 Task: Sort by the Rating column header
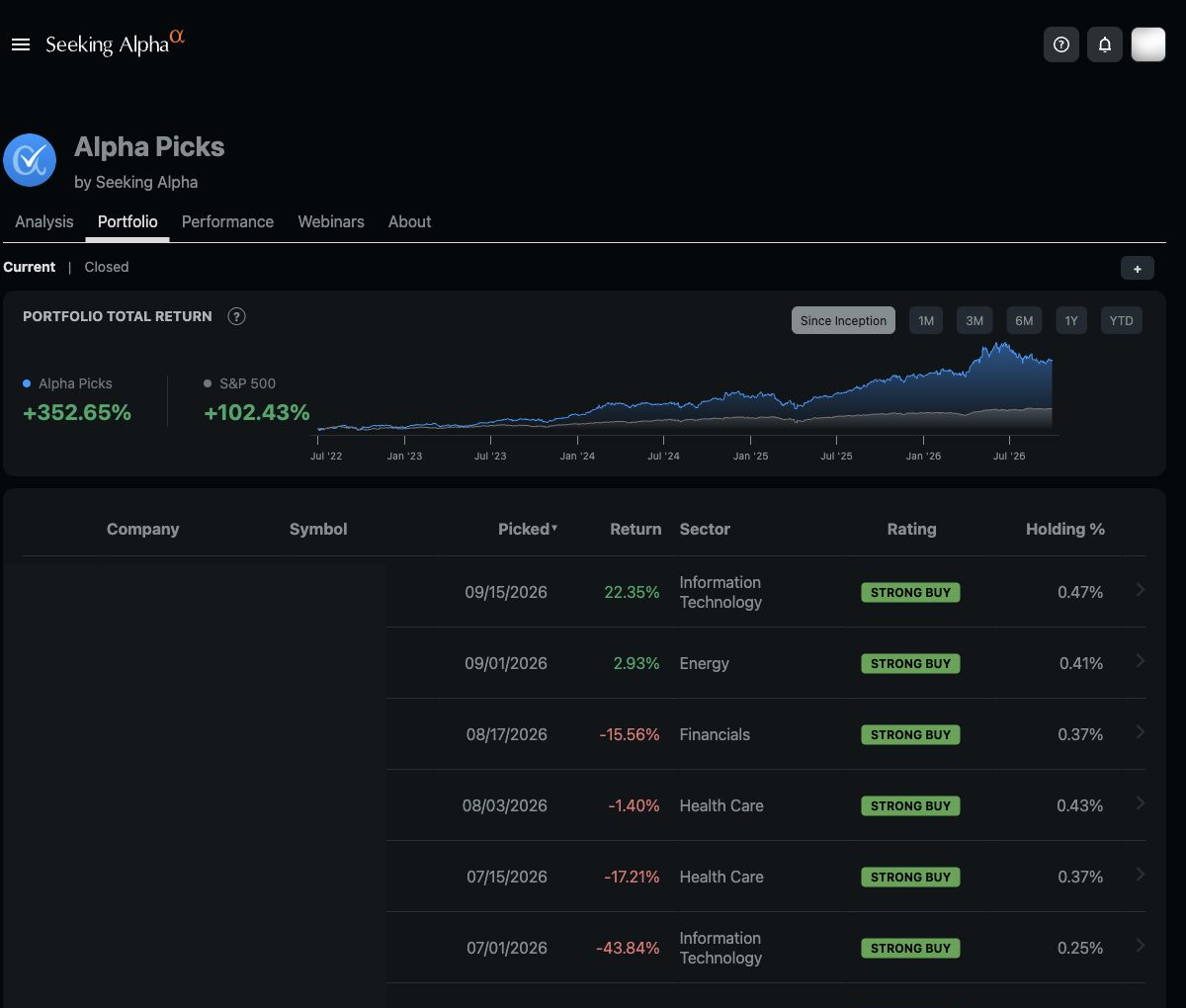coord(911,529)
